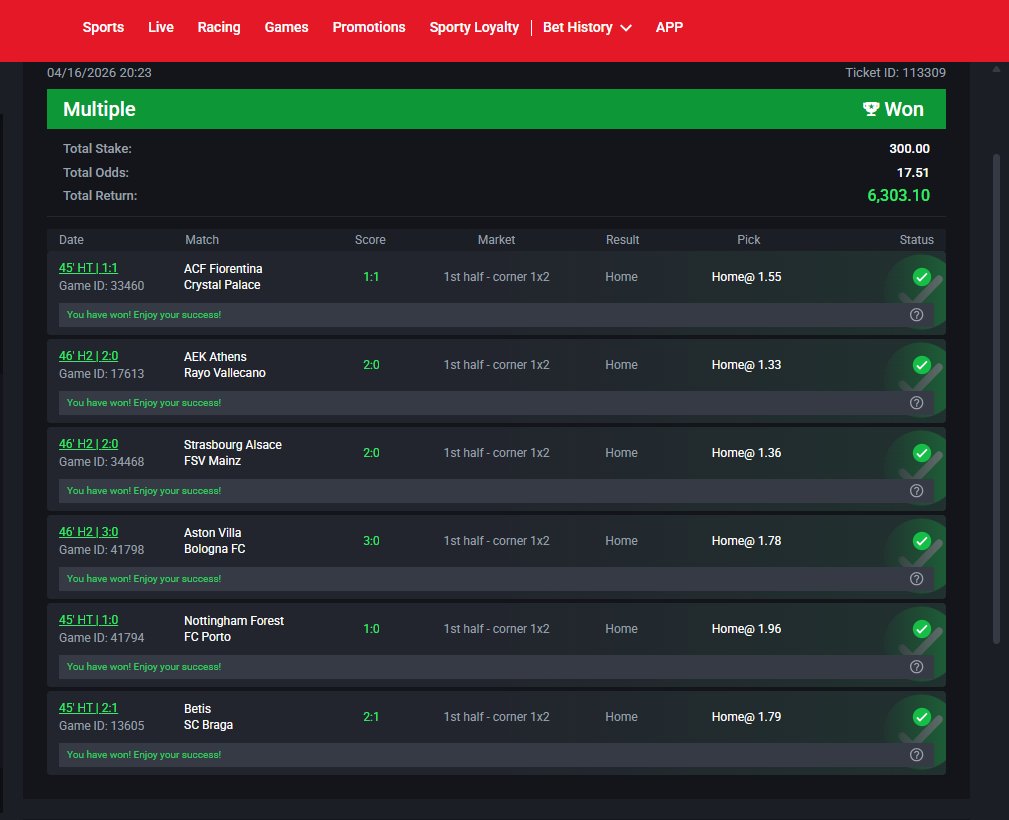Click the scrollbar up arrow

point(996,69)
